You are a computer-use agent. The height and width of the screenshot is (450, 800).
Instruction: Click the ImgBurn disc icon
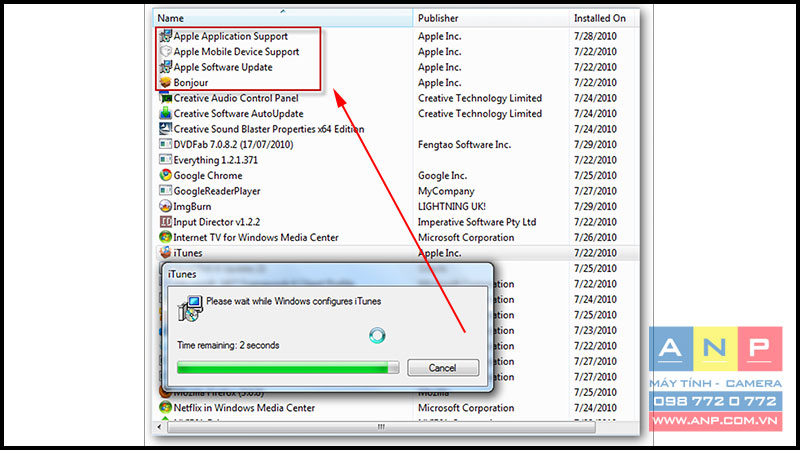(165, 206)
